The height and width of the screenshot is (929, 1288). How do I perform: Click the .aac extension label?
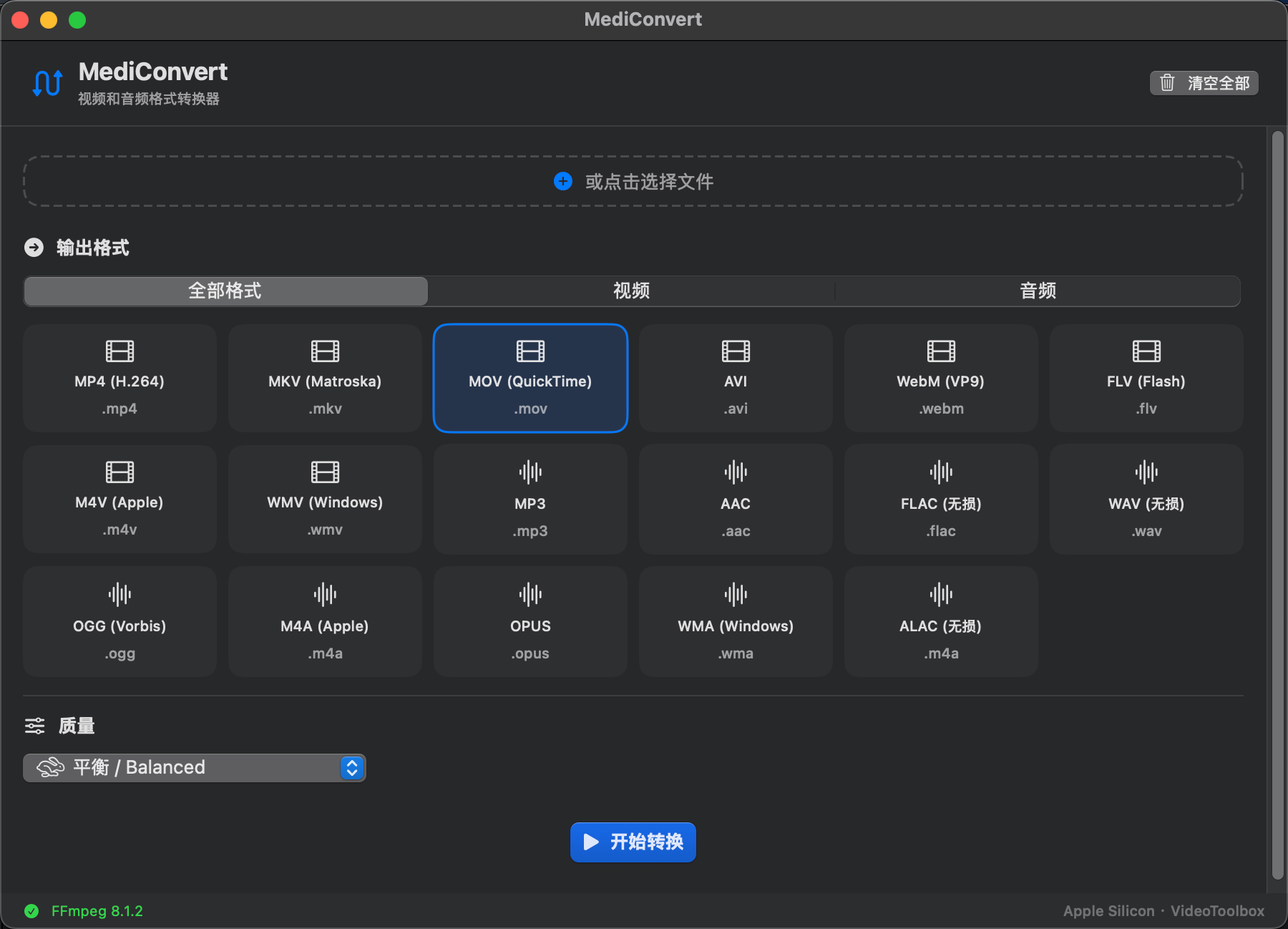point(736,531)
